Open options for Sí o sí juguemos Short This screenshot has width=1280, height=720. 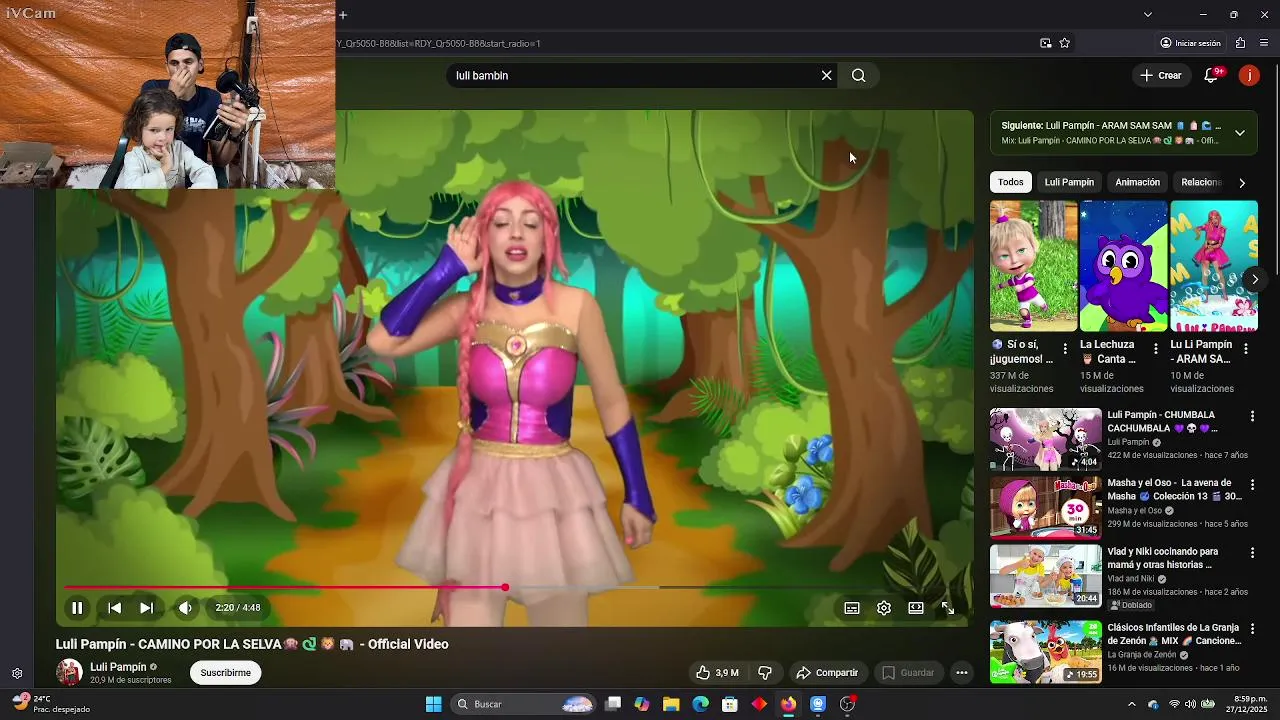[x=1065, y=349]
